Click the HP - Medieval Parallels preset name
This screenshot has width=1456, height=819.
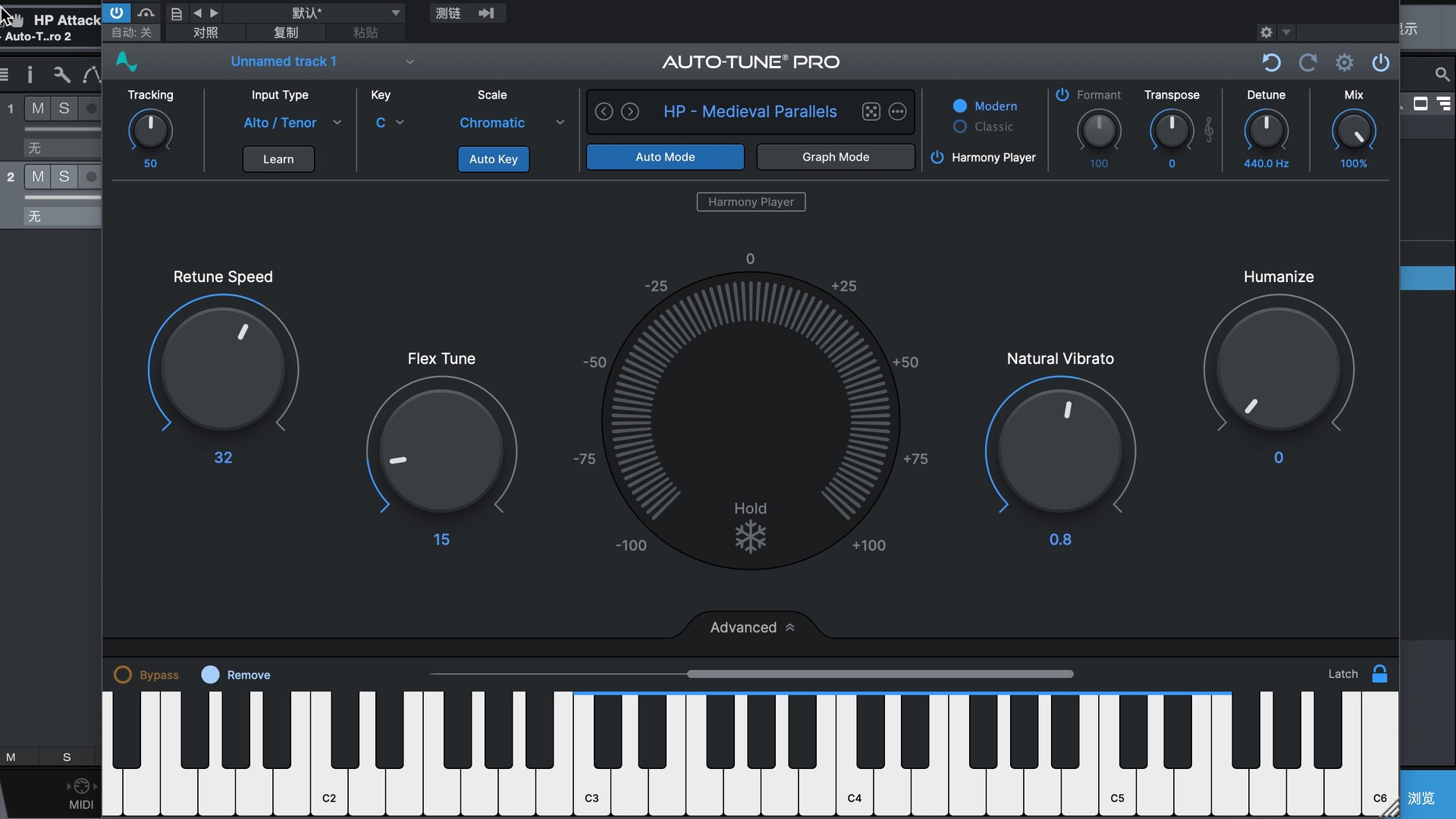pyautogui.click(x=750, y=111)
